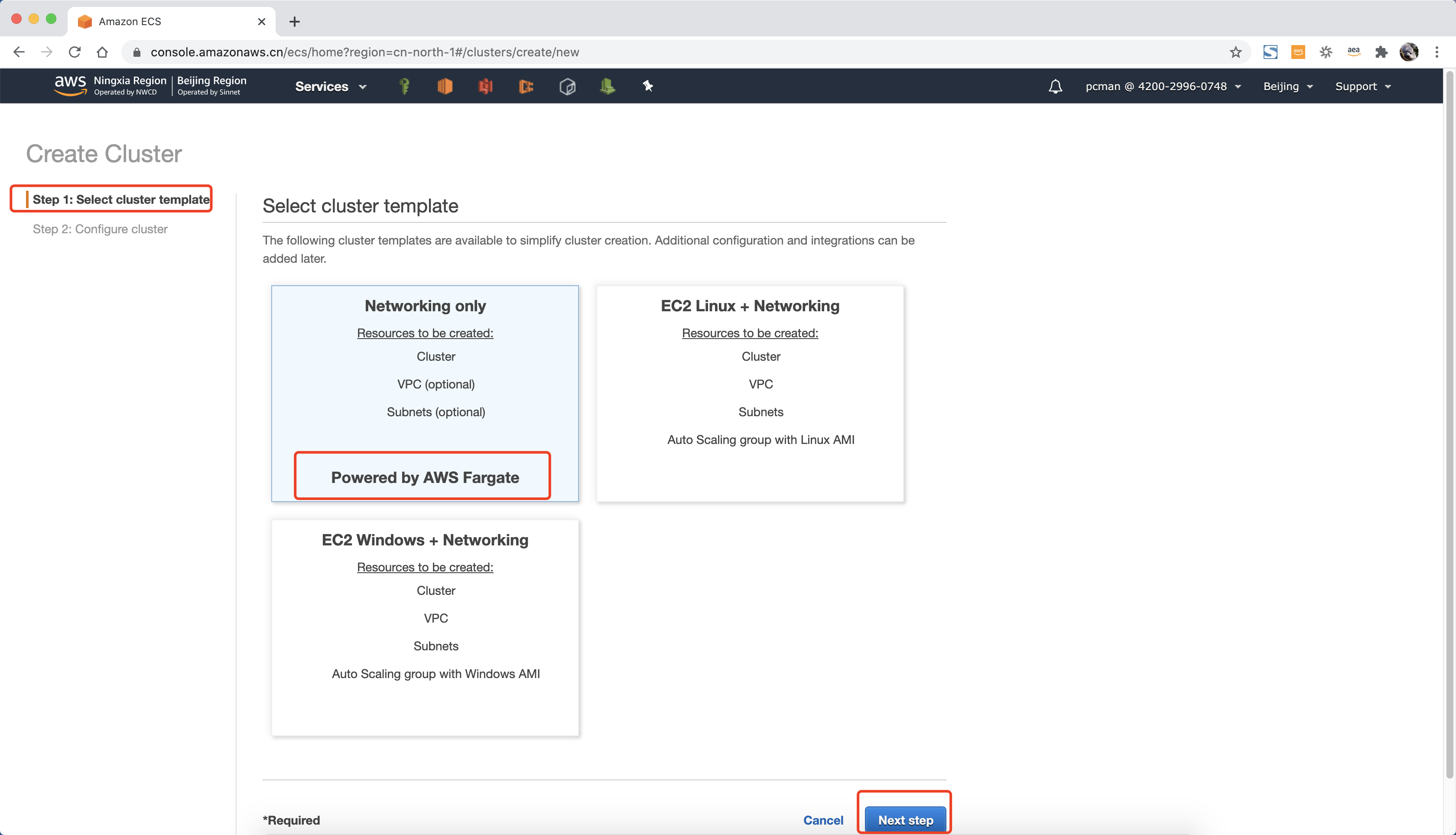The width and height of the screenshot is (1456, 835).
Task: Open the Chrome profile avatar
Action: coord(1408,52)
